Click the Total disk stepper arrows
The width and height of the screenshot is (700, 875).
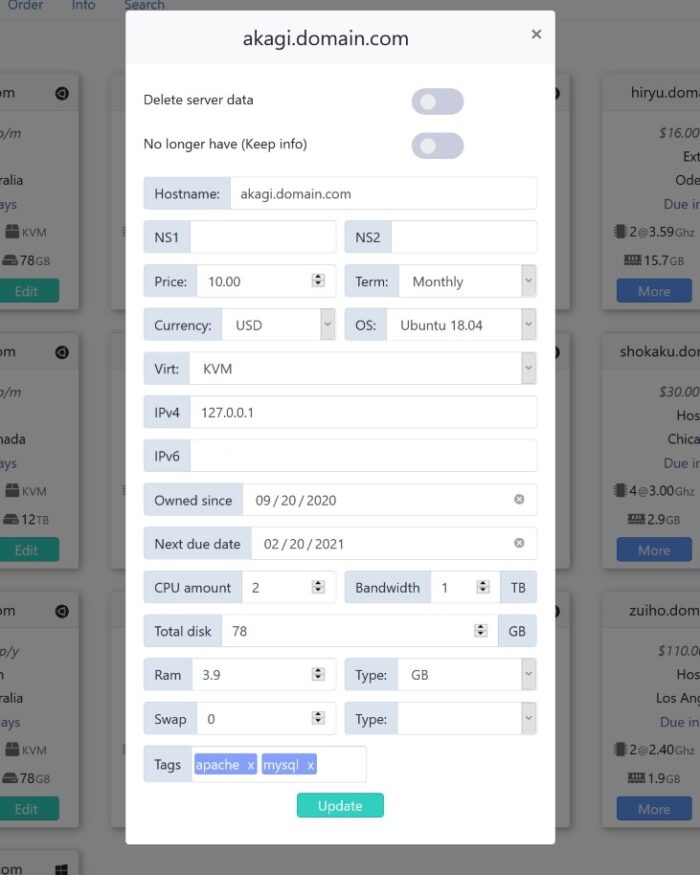(481, 631)
